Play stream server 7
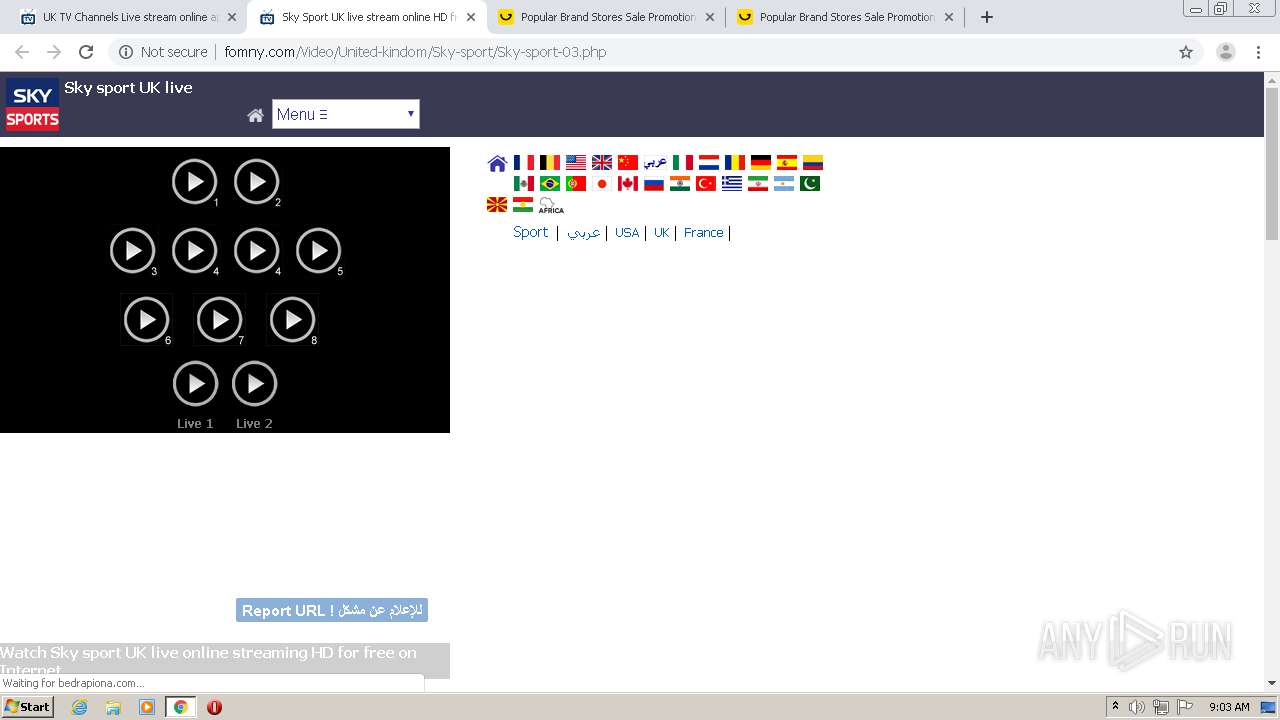The height and width of the screenshot is (720, 1280). 219,320
